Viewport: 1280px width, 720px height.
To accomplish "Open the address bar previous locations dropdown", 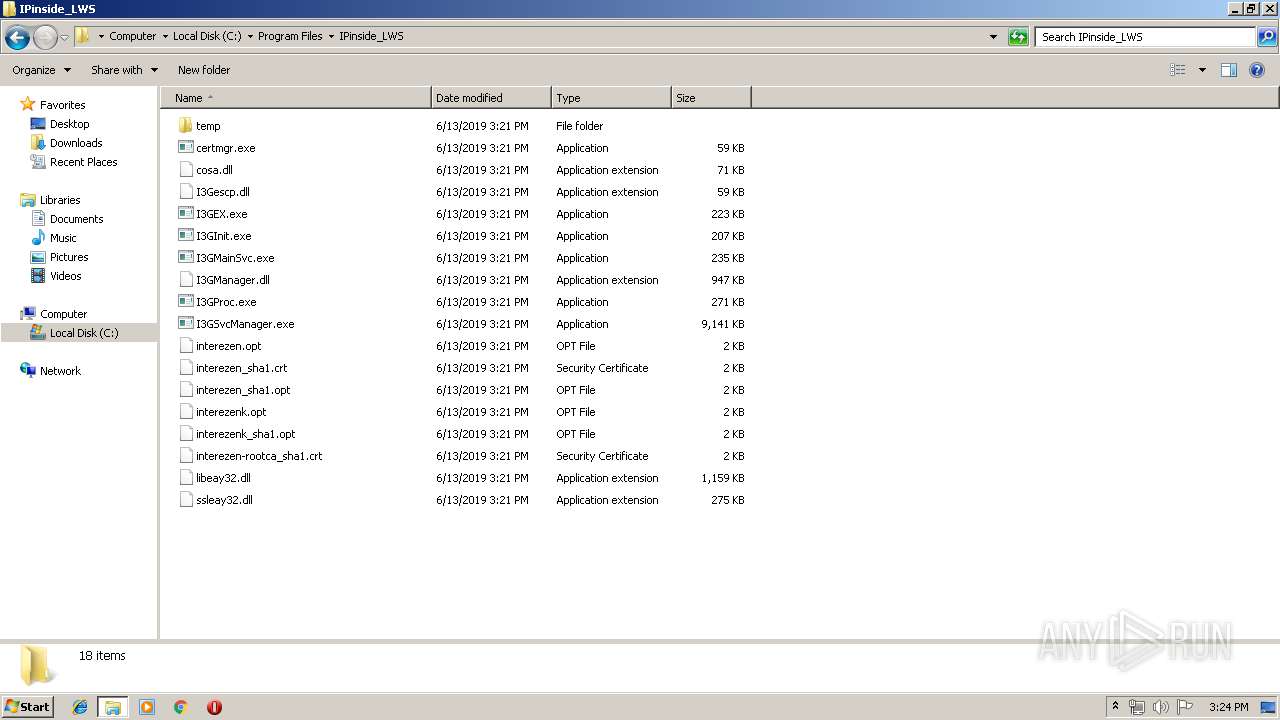I will pyautogui.click(x=993, y=37).
